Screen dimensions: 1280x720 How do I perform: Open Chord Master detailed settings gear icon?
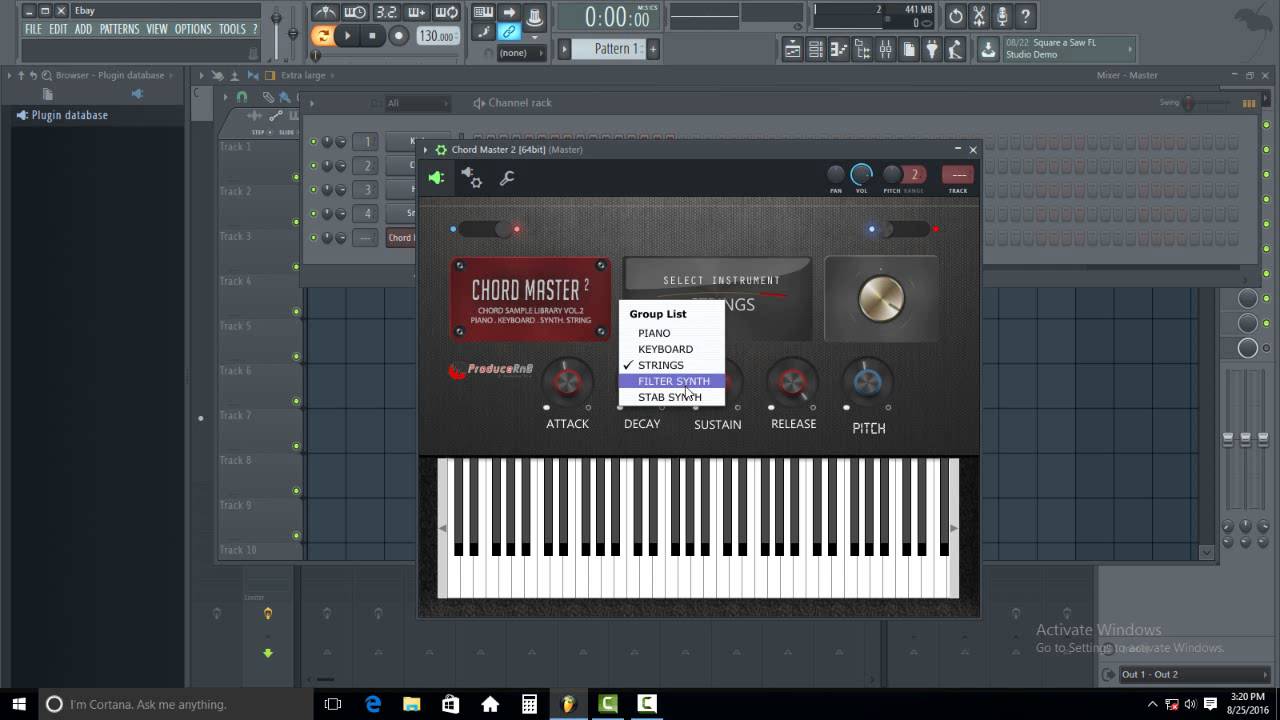(x=472, y=178)
